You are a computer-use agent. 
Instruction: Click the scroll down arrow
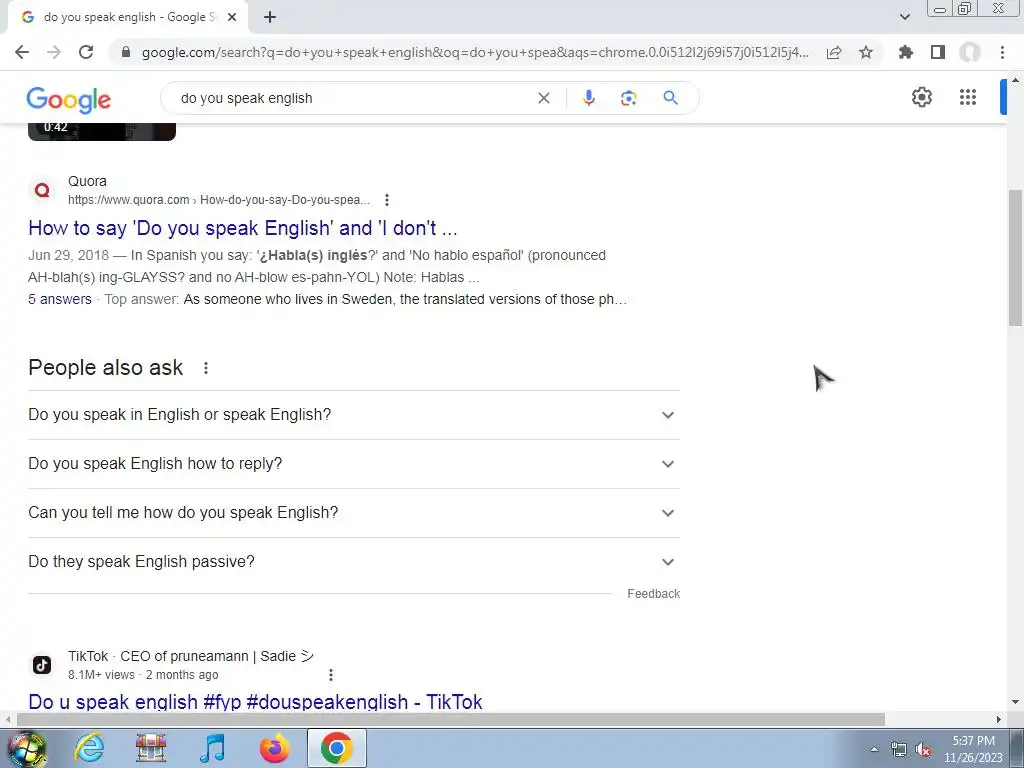click(1015, 702)
